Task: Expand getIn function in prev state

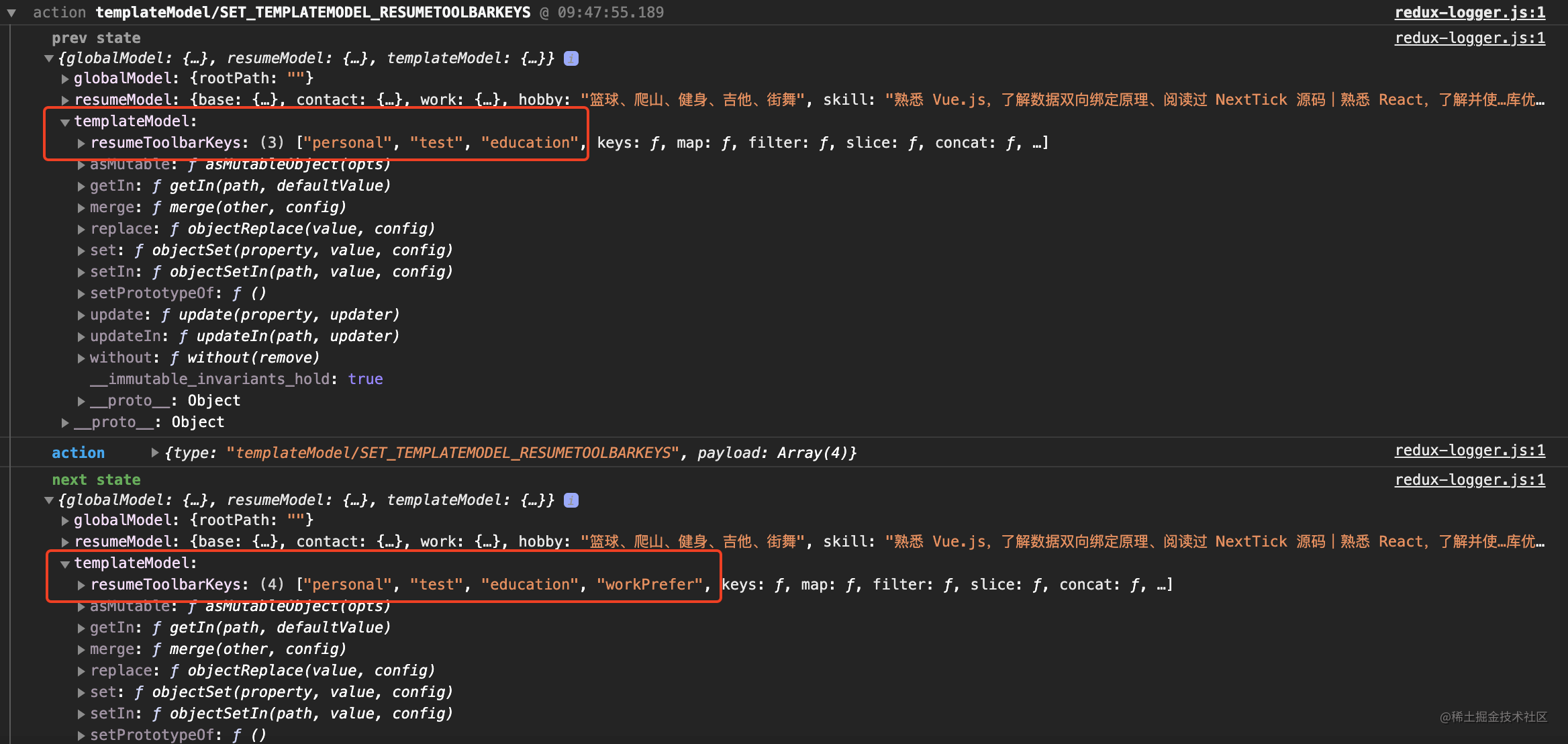Action: (x=81, y=186)
